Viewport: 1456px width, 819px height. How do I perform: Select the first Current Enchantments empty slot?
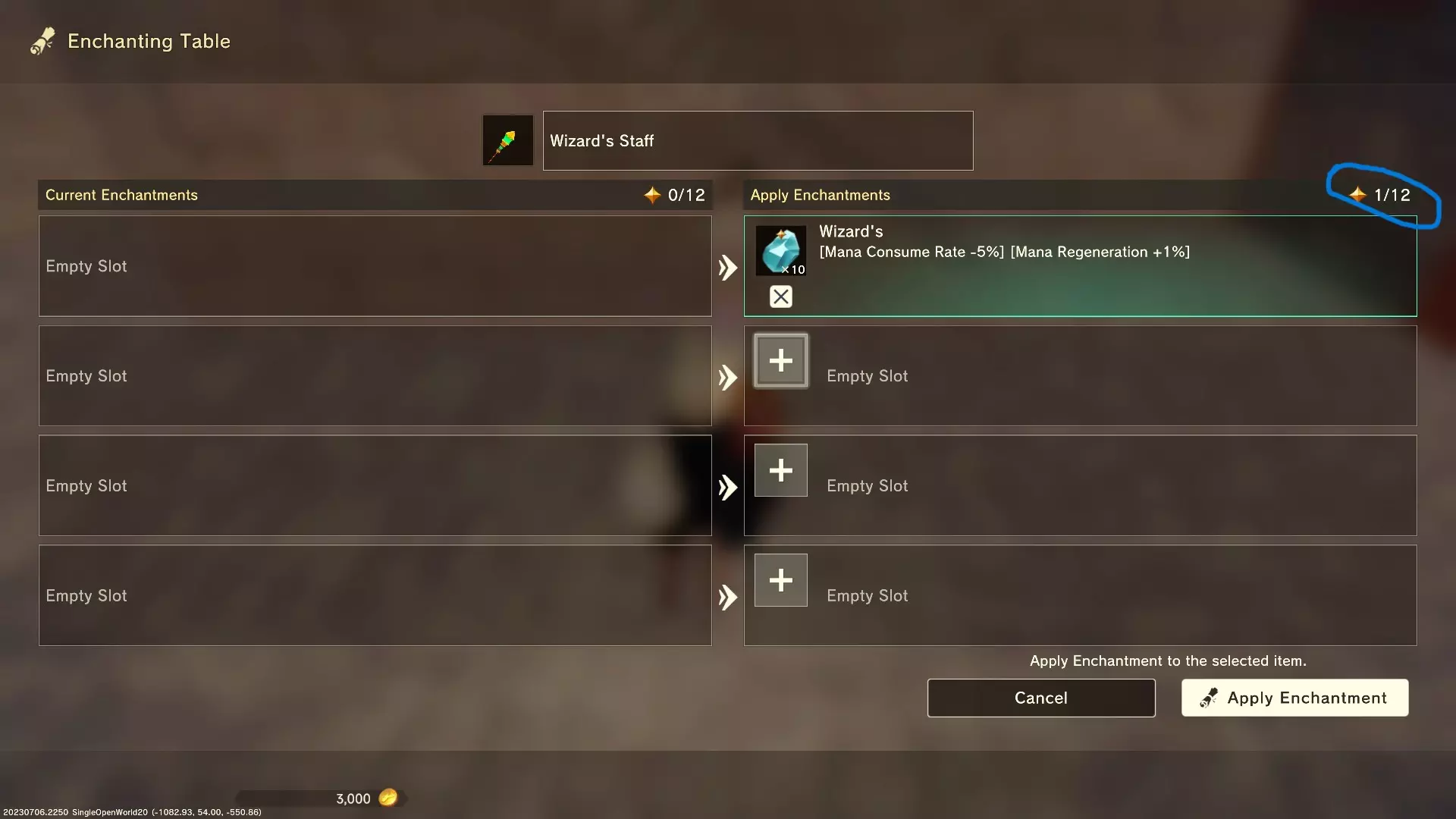[375, 266]
